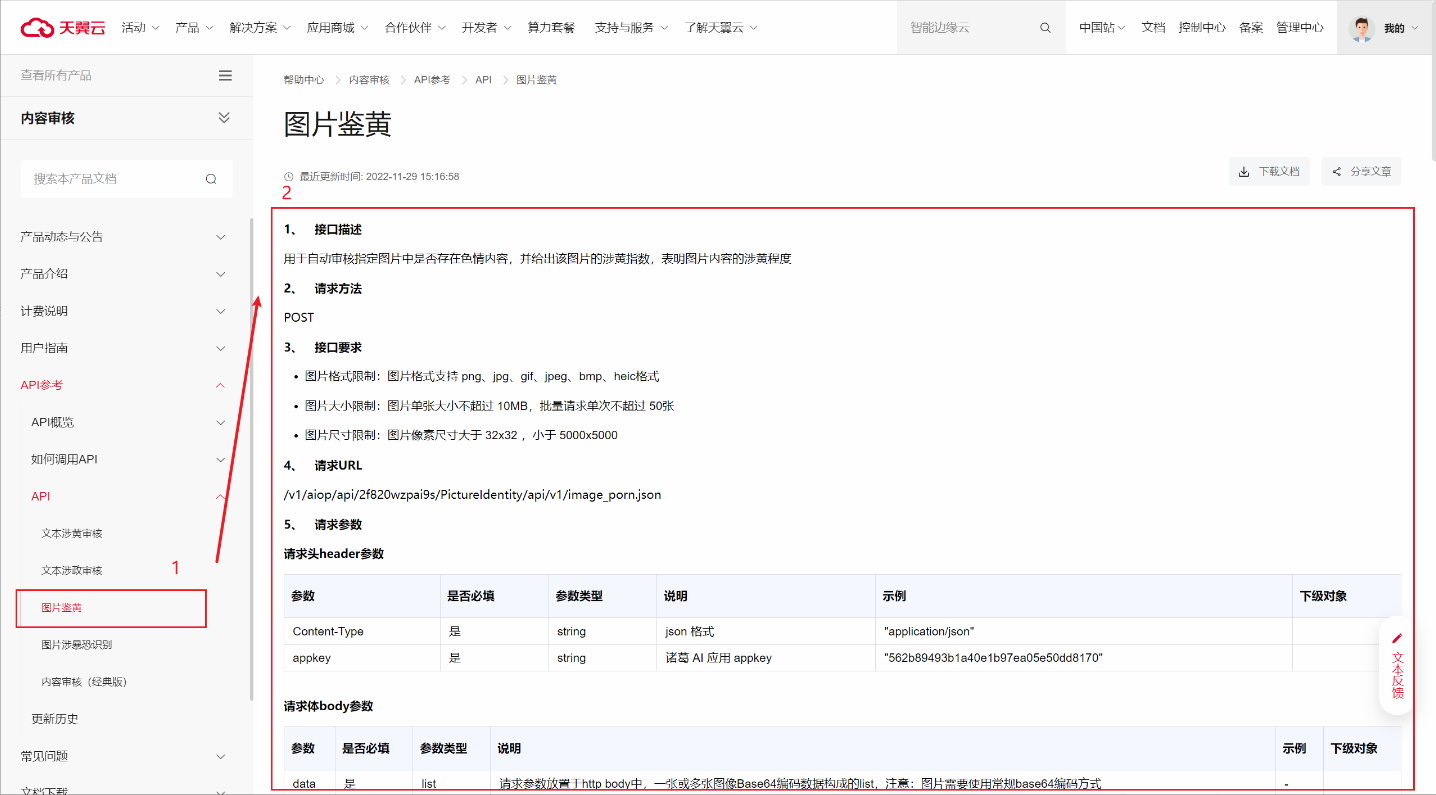
Task: Go to 控制中心 link in header
Action: tap(1201, 28)
